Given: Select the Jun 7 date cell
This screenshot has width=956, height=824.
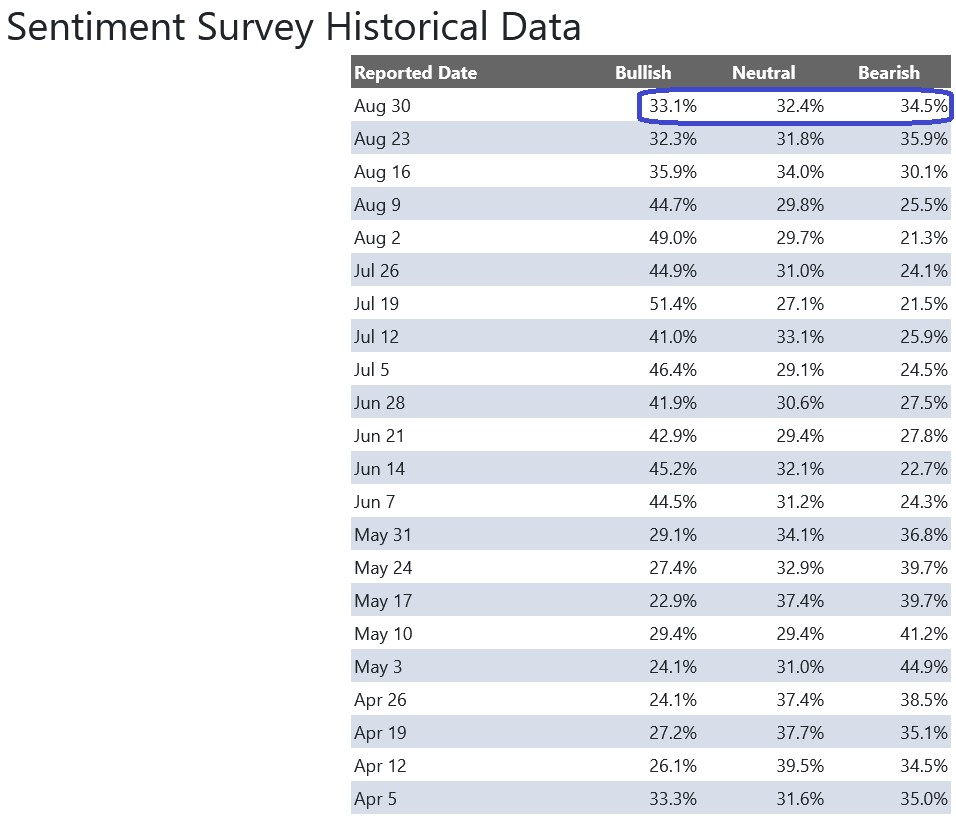Looking at the screenshot, I should [x=374, y=502].
